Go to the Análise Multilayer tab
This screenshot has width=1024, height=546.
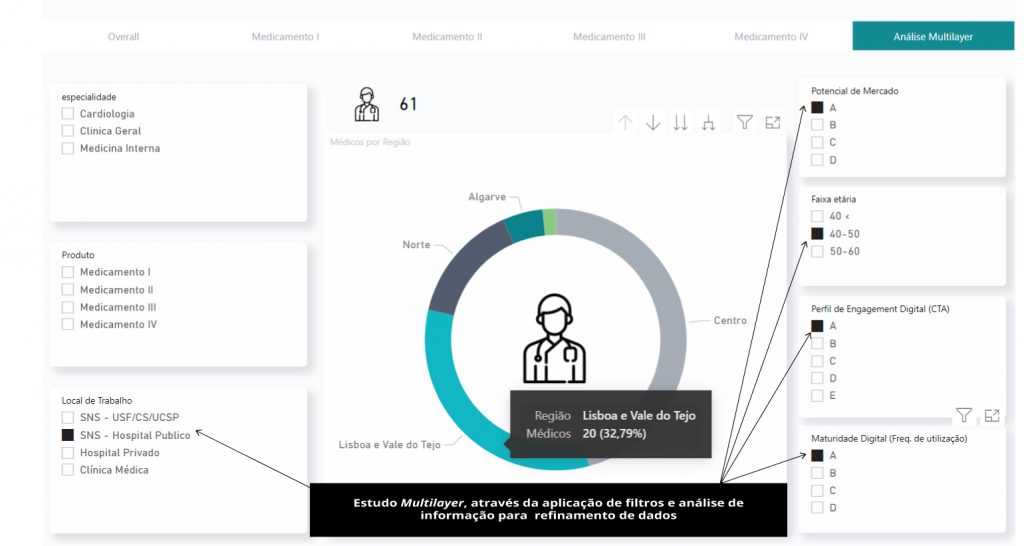pyautogui.click(x=932, y=37)
